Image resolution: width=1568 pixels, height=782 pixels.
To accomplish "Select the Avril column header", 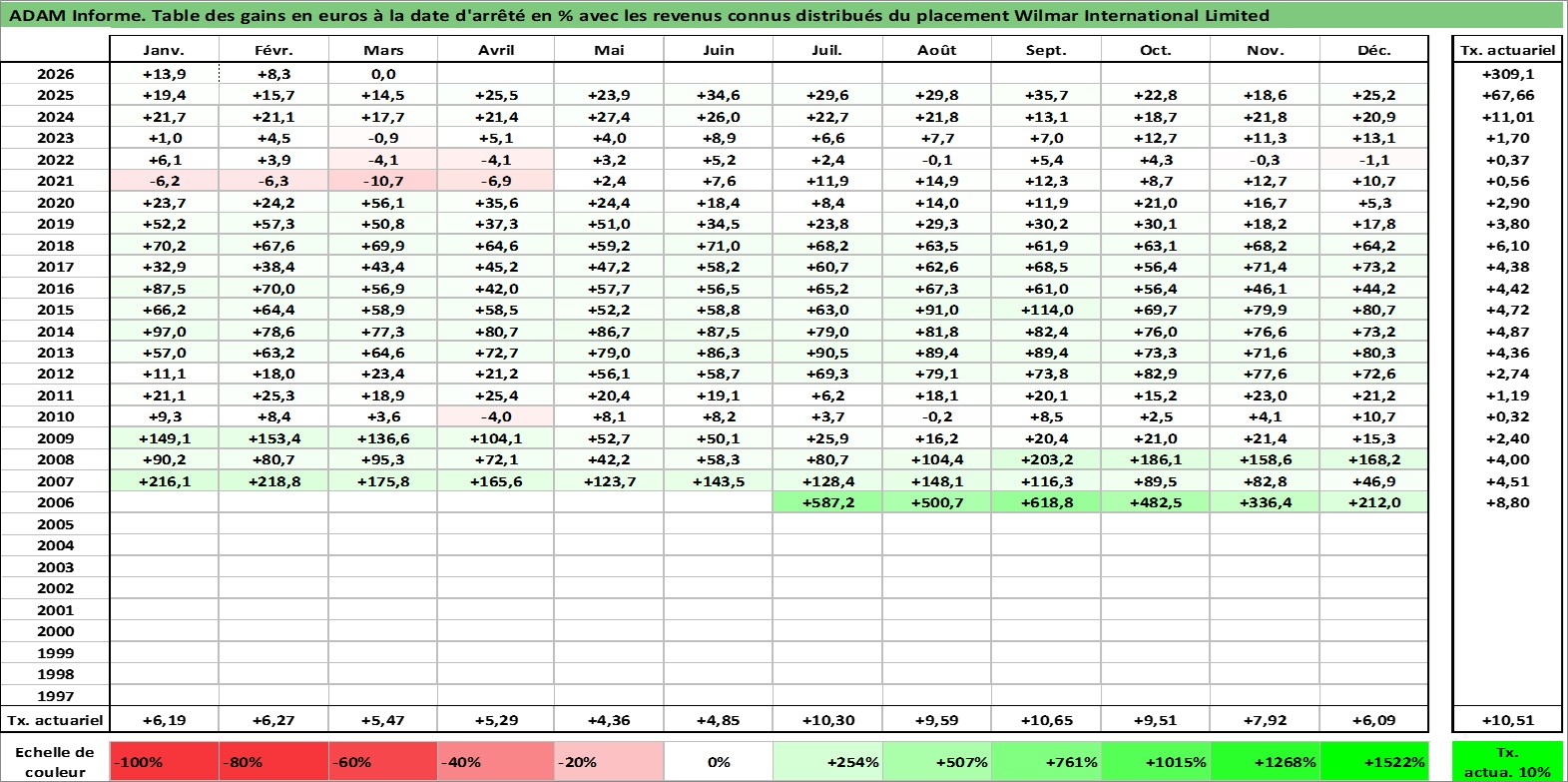I will (x=495, y=50).
